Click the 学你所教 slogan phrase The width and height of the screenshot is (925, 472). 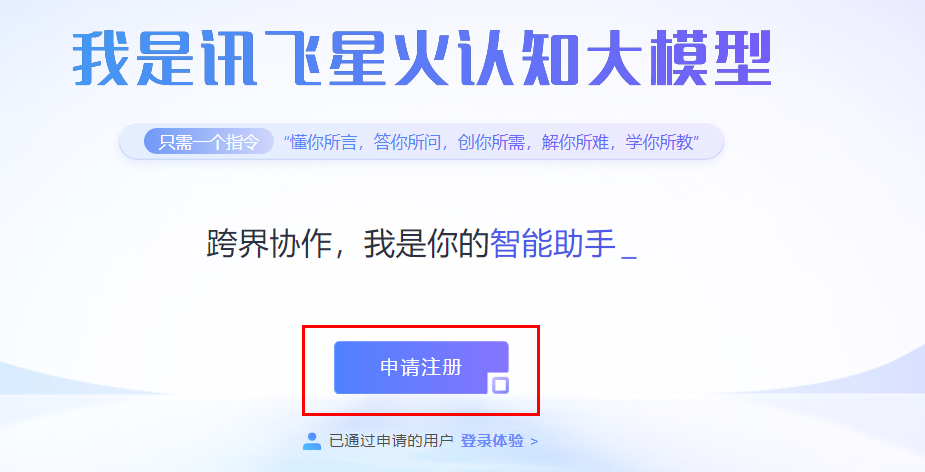tap(660, 142)
